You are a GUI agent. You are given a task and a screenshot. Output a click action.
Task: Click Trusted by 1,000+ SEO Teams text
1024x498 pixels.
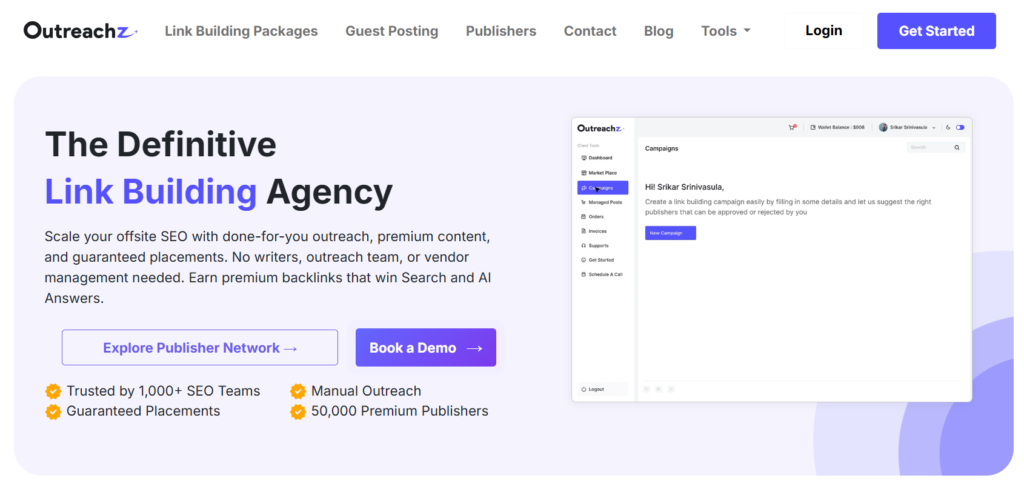click(x=163, y=391)
